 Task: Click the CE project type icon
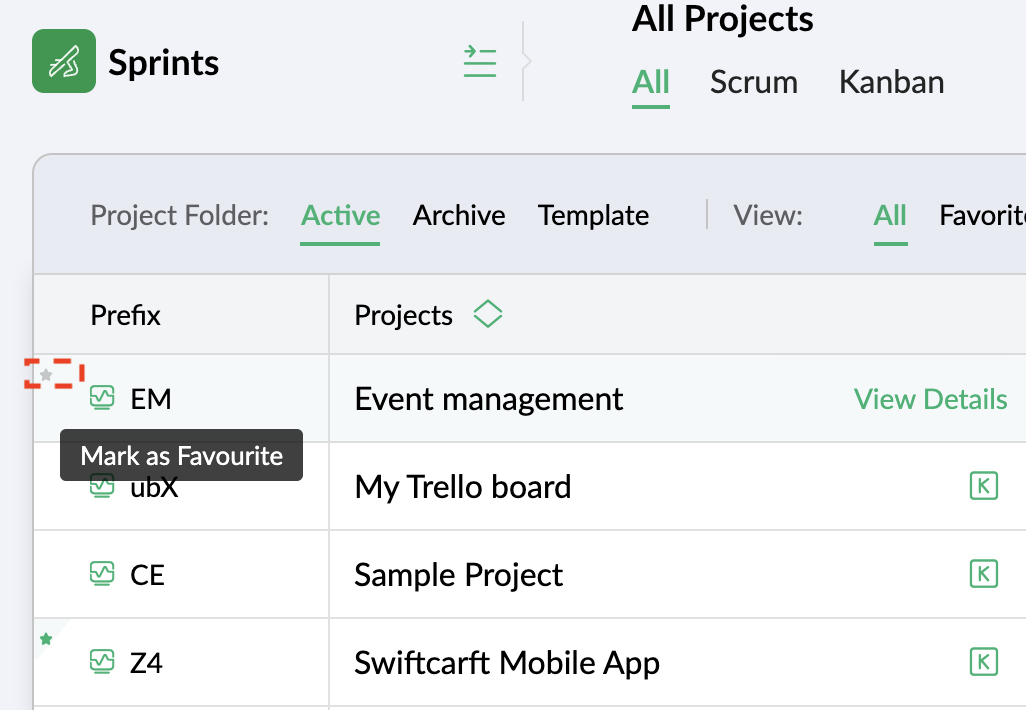[x=101, y=574]
